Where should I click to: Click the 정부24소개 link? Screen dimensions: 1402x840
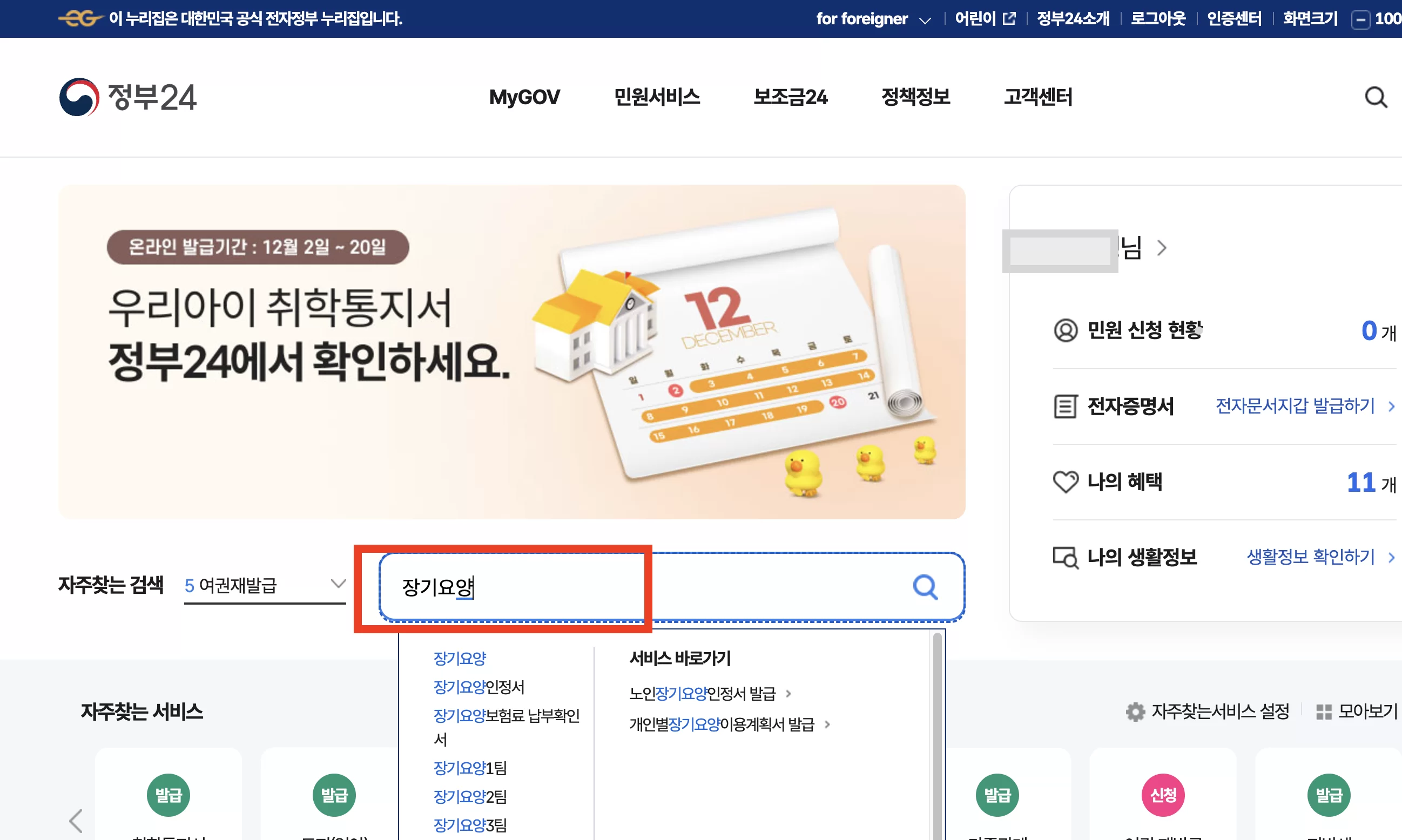tap(1073, 19)
